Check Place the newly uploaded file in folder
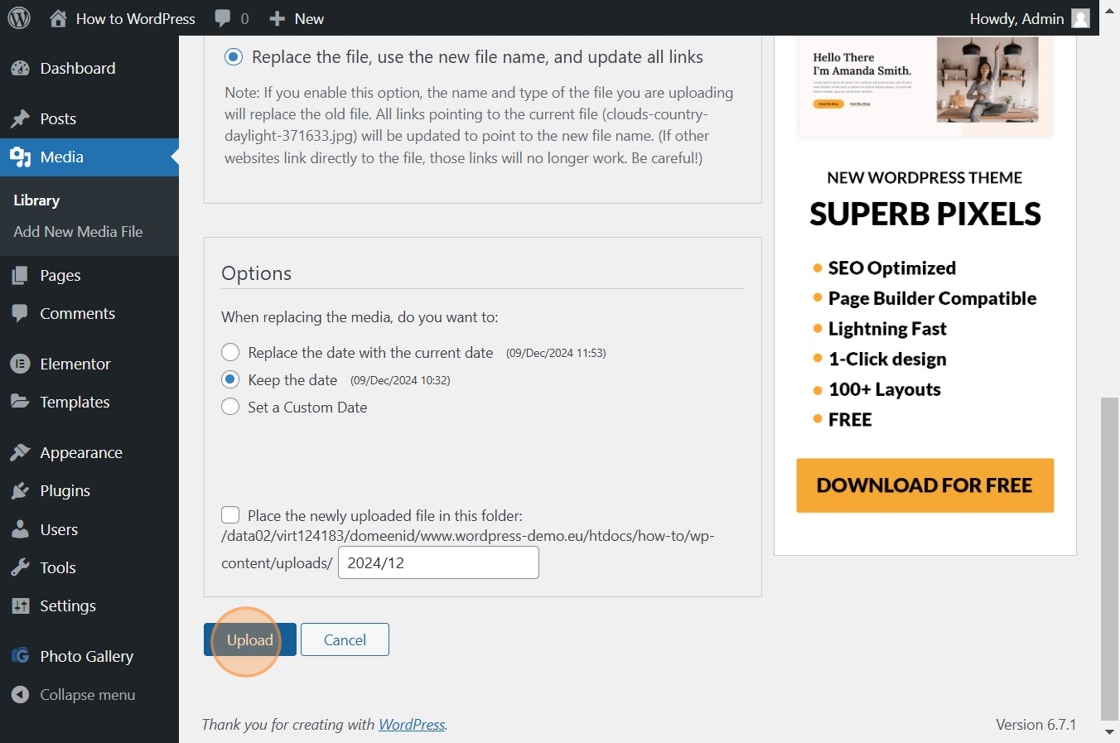The image size is (1120, 743). [230, 515]
